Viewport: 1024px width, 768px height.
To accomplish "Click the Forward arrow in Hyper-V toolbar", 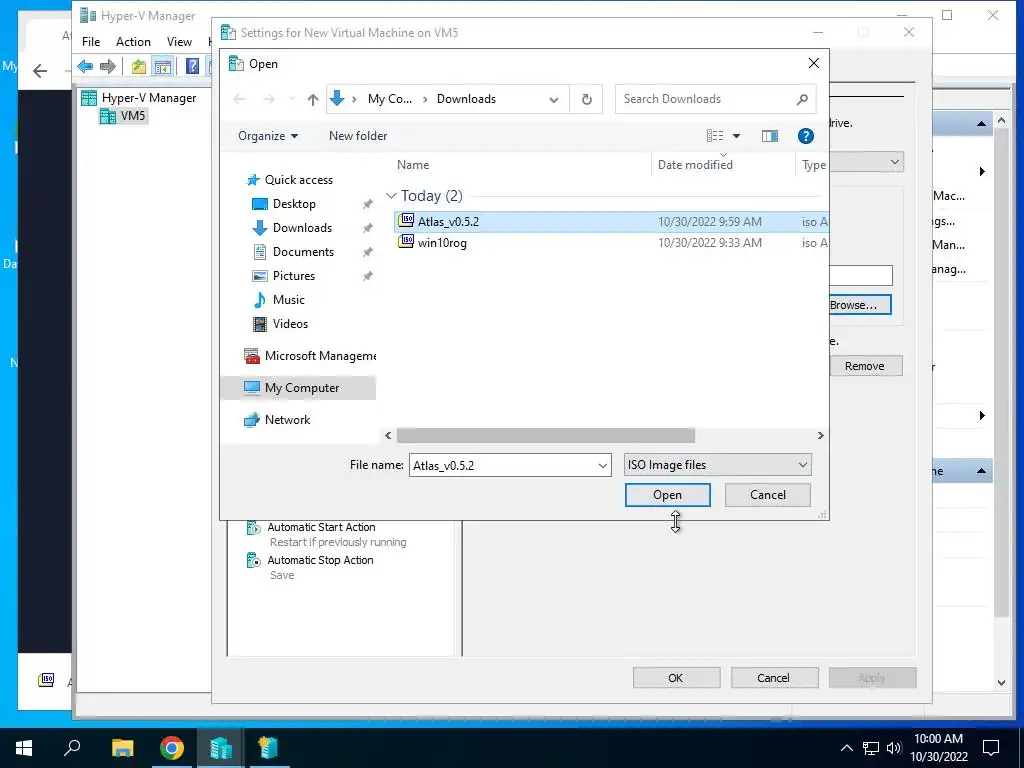I will 108,66.
